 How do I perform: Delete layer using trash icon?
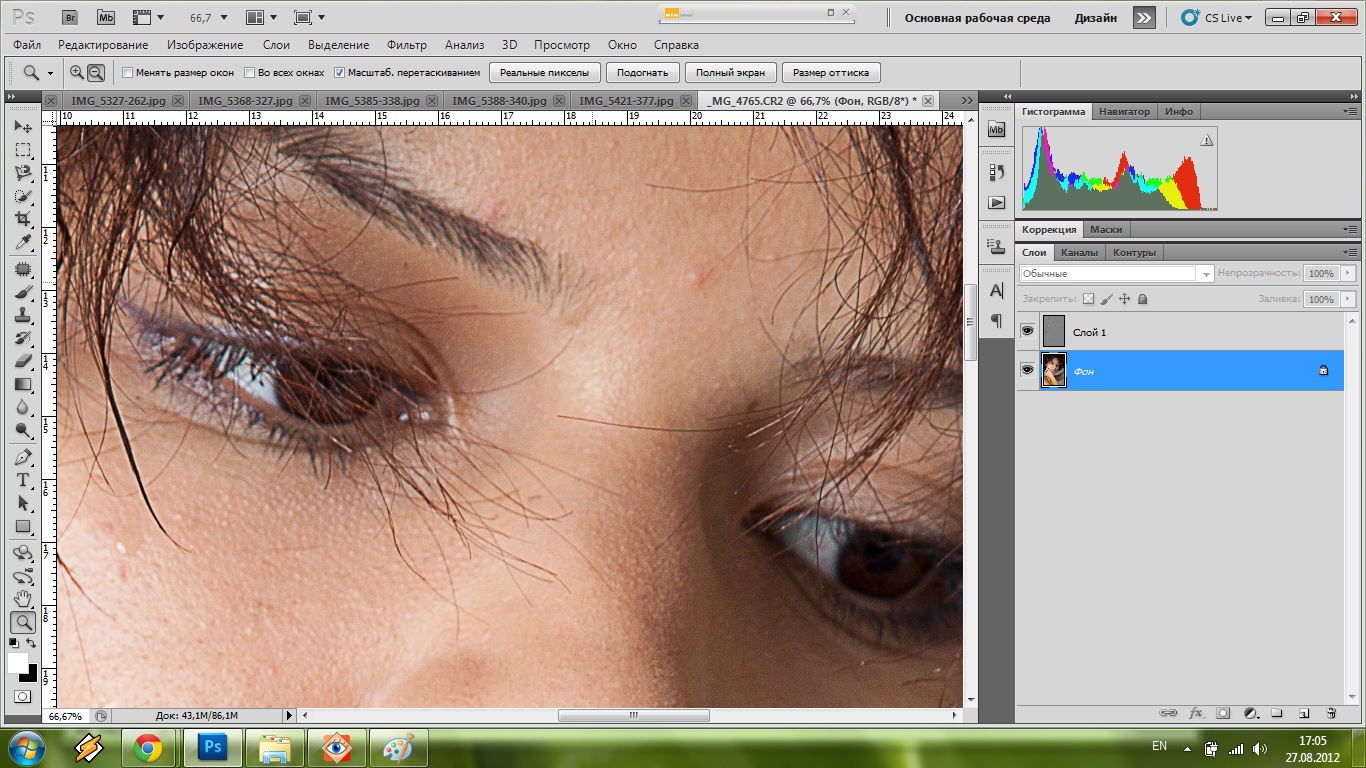[1331, 714]
